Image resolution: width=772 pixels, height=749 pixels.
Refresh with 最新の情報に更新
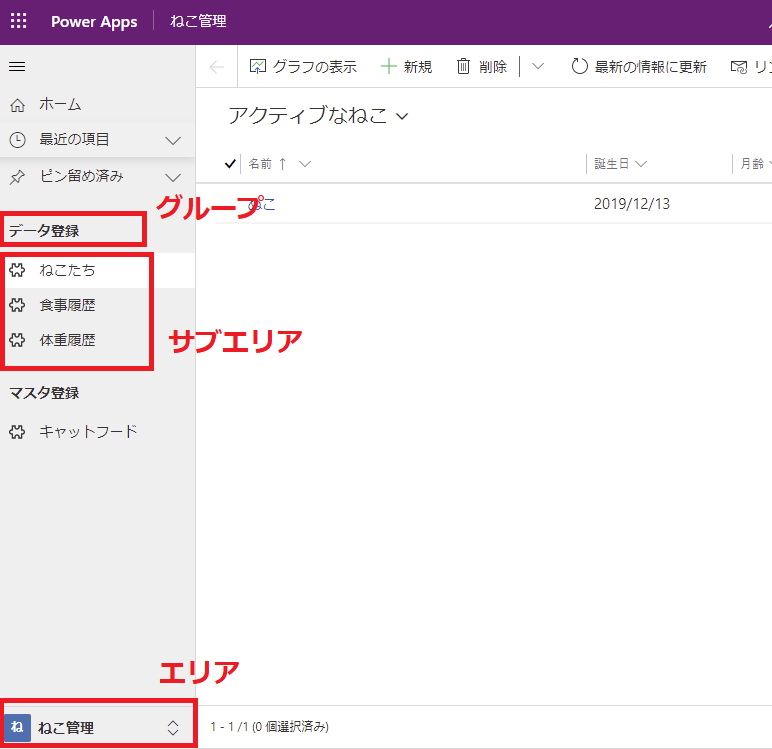639,67
